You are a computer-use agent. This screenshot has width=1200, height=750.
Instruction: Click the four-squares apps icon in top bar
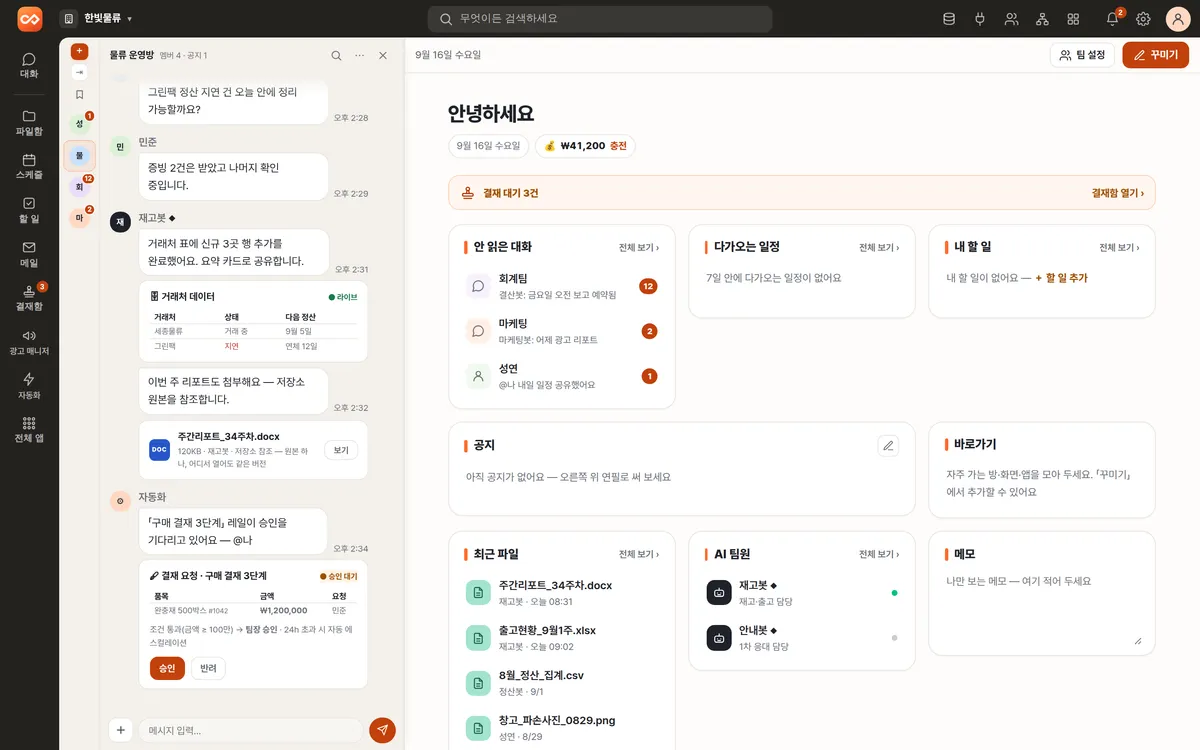point(1073,19)
